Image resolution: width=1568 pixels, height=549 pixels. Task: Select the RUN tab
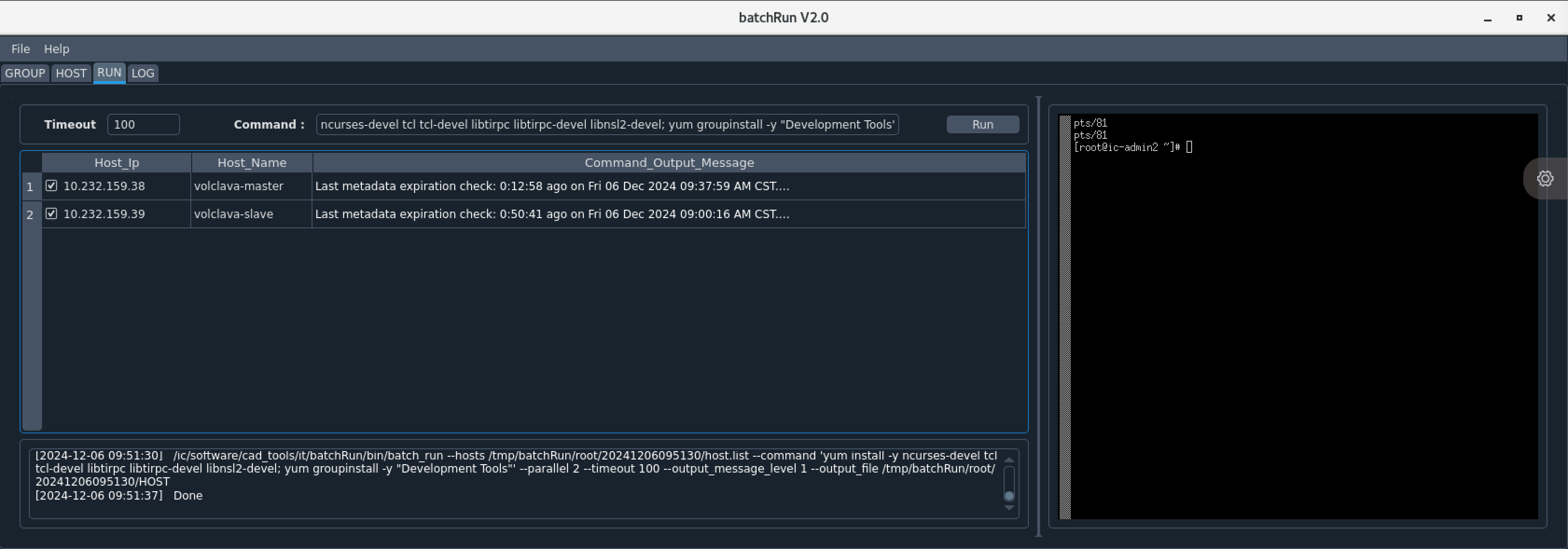[109, 73]
